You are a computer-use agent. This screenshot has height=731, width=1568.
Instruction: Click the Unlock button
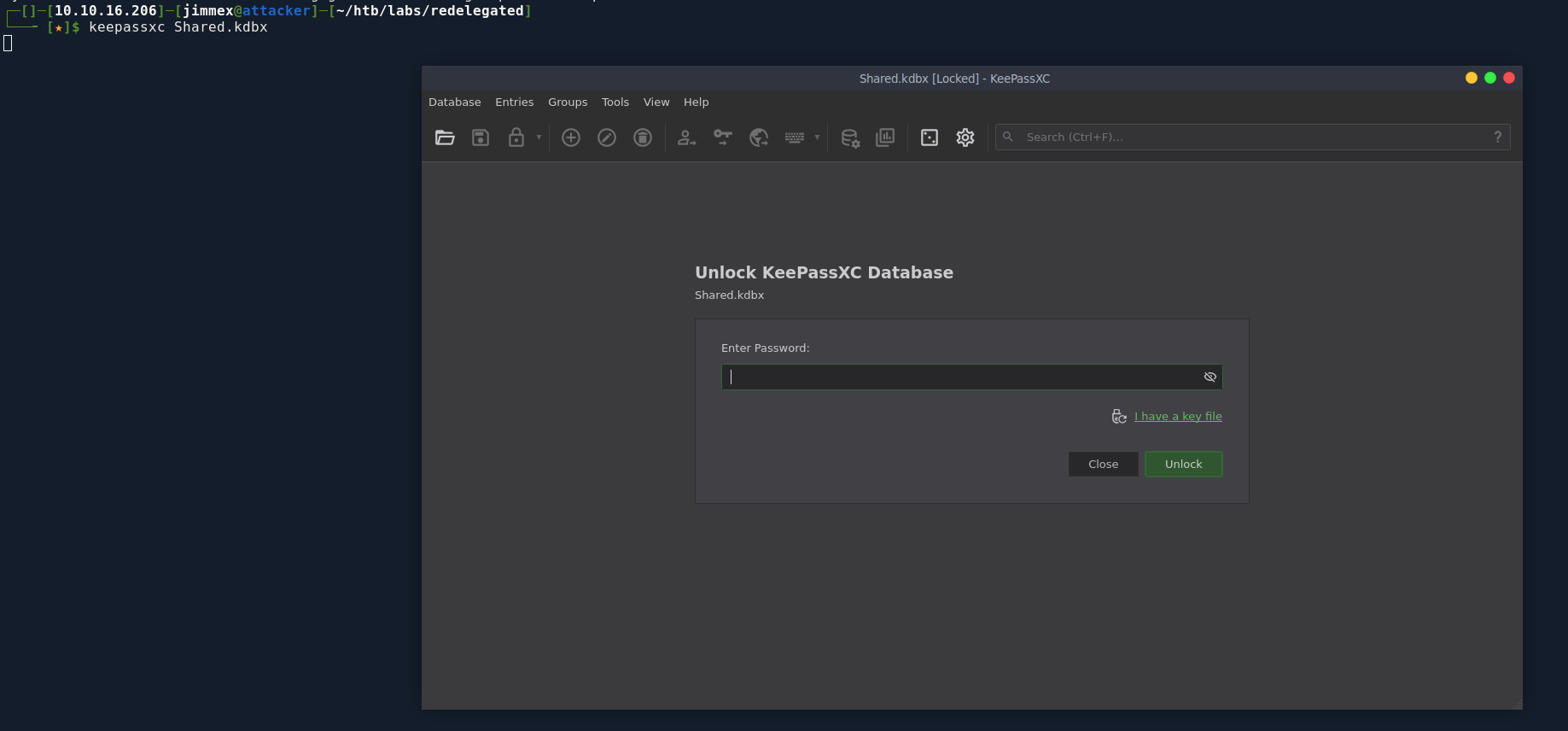[1184, 464]
